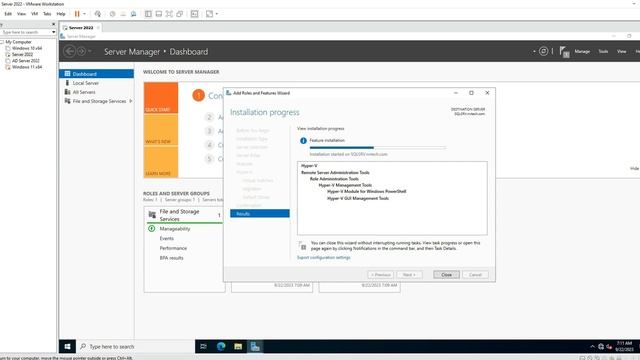Open the library search dropdown arrow
The image size is (640, 360).
click(x=53, y=32)
